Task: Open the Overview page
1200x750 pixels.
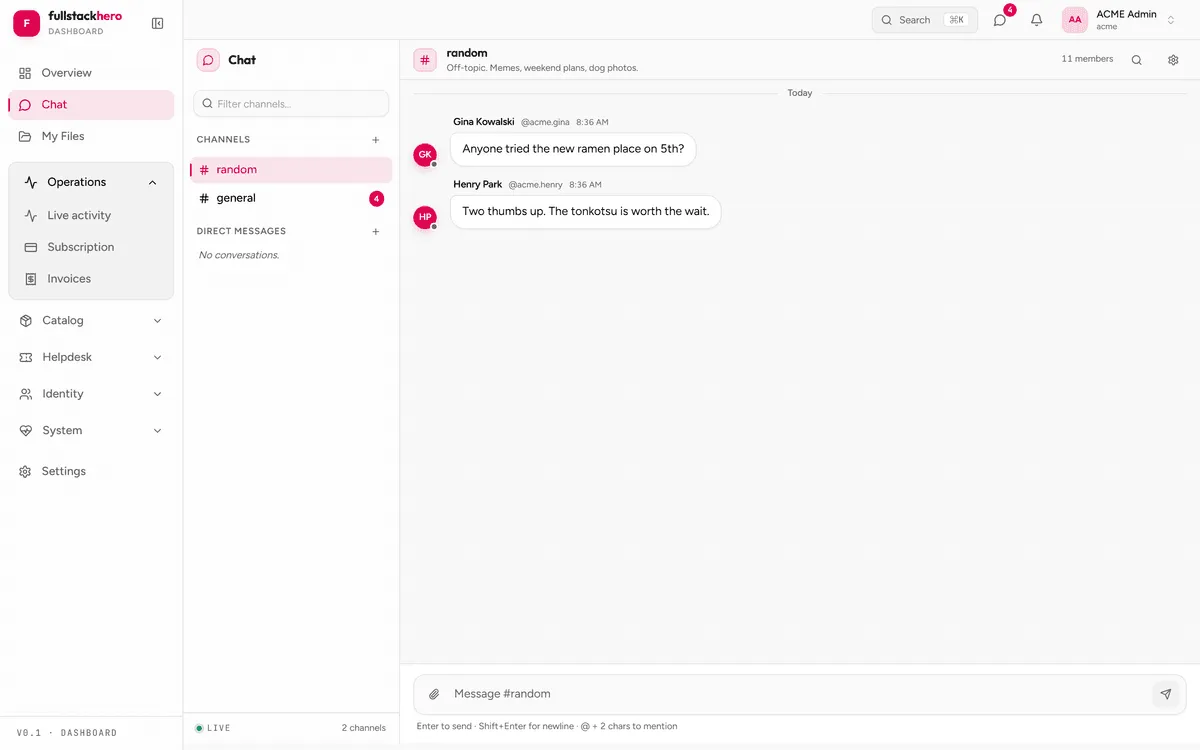Action: click(x=91, y=73)
